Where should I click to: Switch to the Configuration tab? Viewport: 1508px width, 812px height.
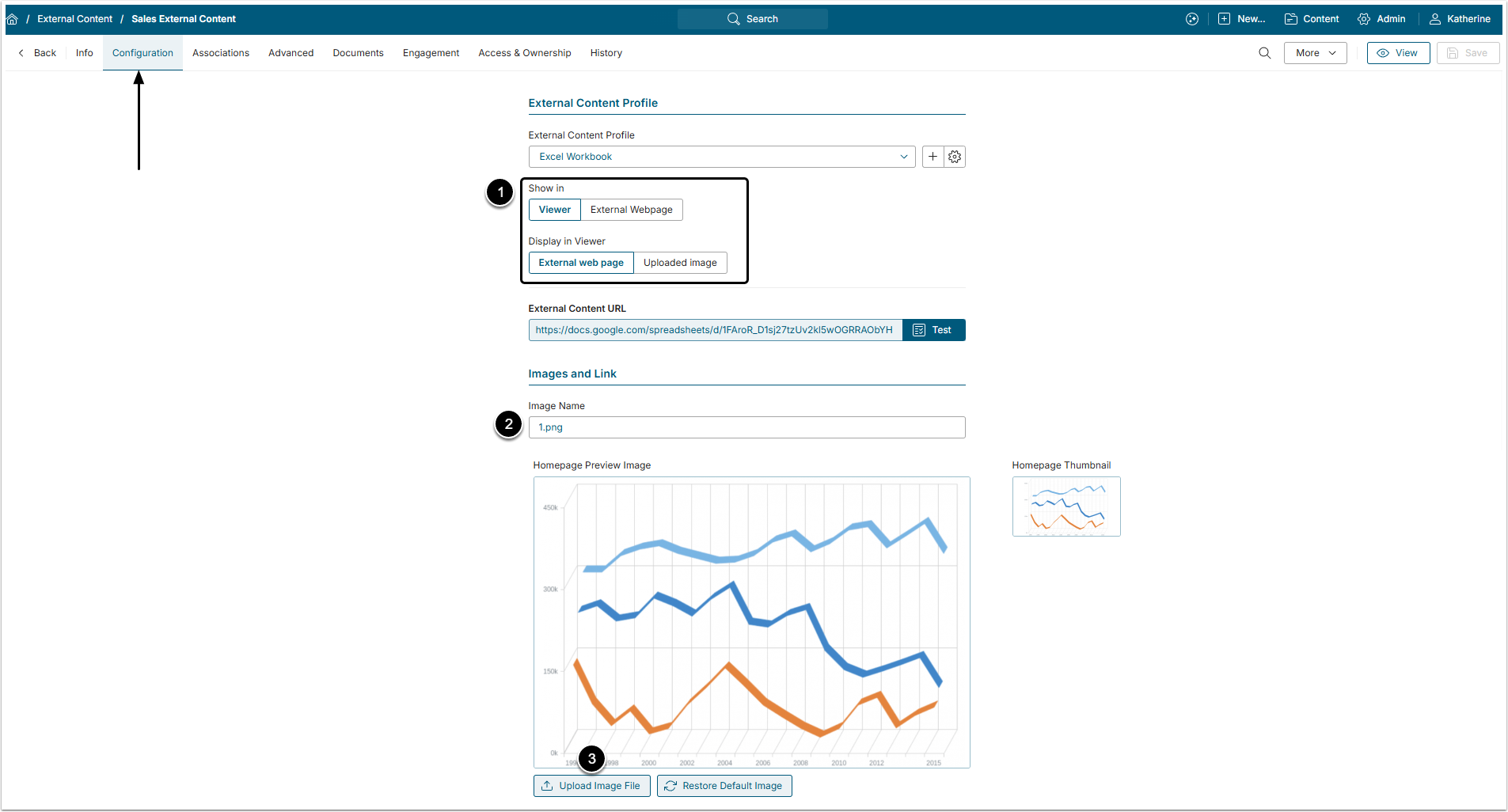[x=142, y=53]
